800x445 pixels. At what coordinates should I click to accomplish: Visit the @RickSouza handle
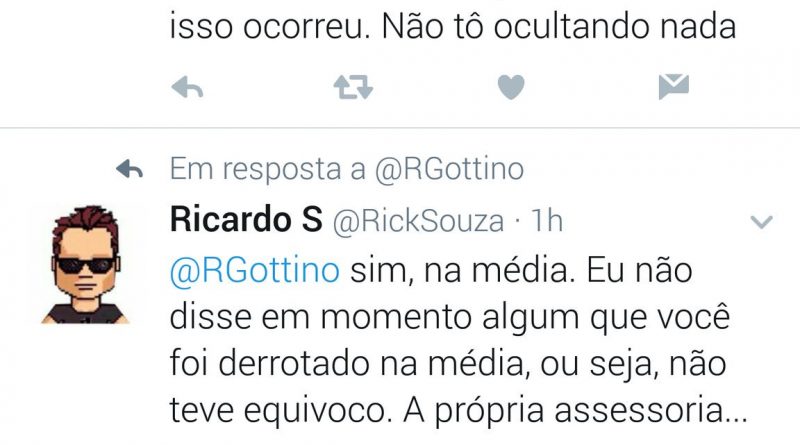coord(418,221)
